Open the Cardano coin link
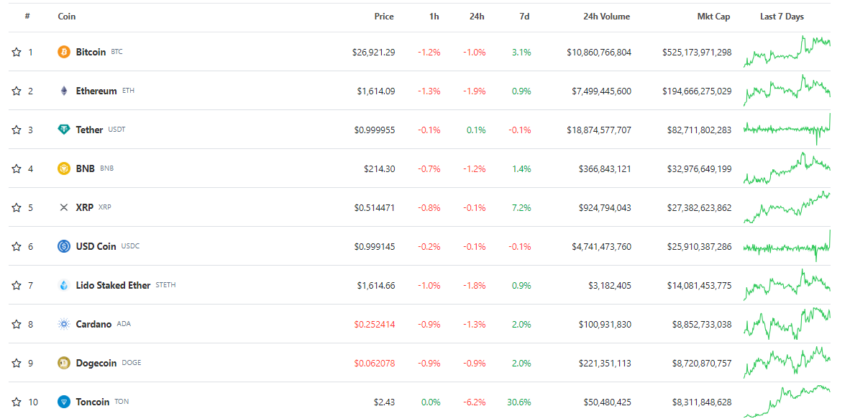The height and width of the screenshot is (419, 850). coord(93,324)
